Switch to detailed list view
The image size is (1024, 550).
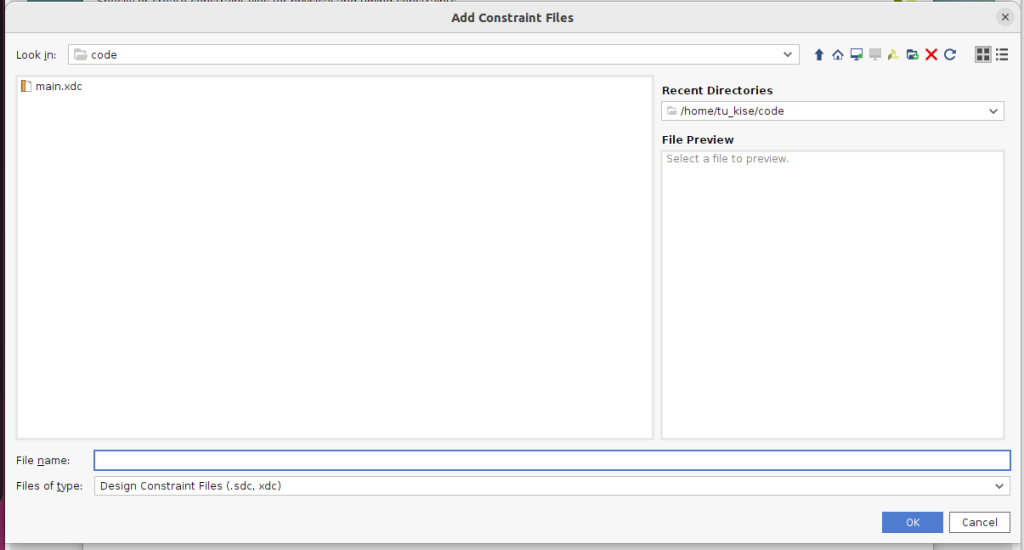click(x=1001, y=55)
